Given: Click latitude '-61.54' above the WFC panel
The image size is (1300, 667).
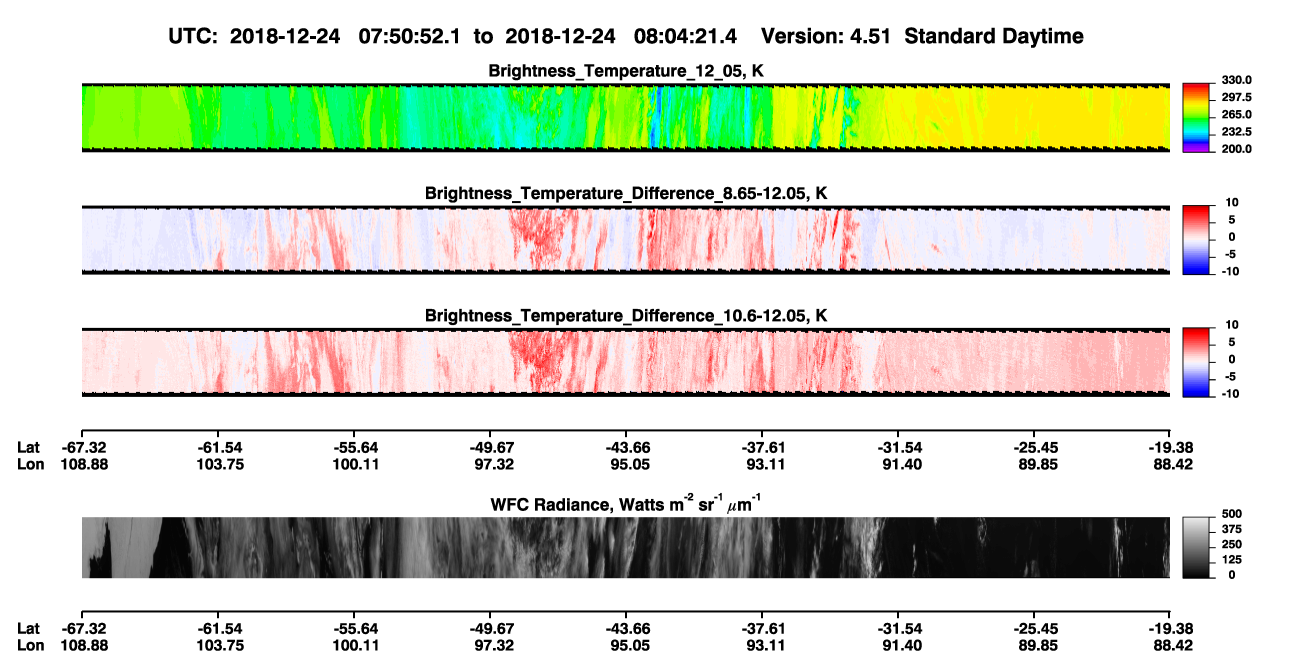Looking at the screenshot, I should [218, 447].
